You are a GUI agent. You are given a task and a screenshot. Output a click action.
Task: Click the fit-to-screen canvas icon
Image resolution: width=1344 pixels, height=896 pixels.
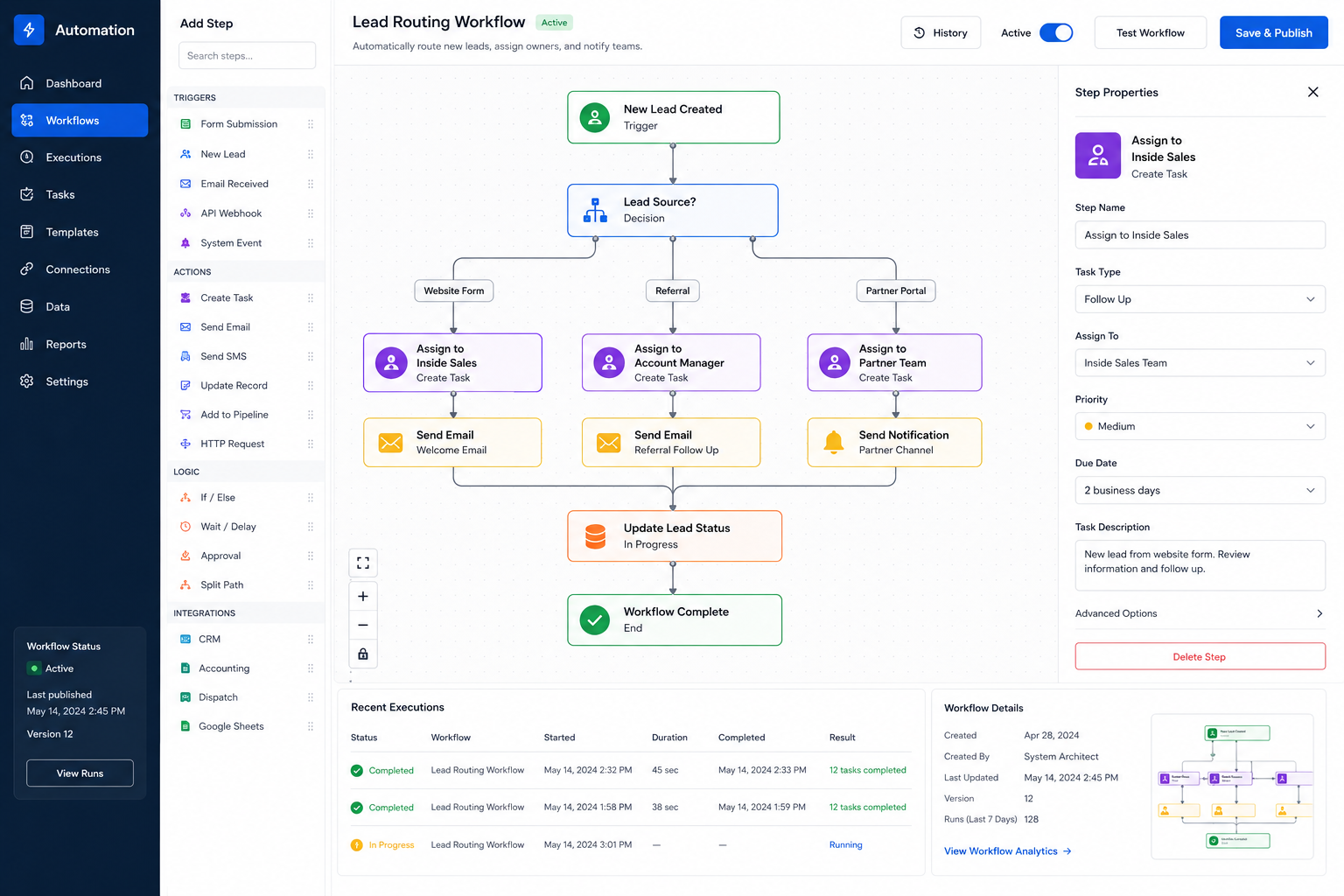coord(363,563)
